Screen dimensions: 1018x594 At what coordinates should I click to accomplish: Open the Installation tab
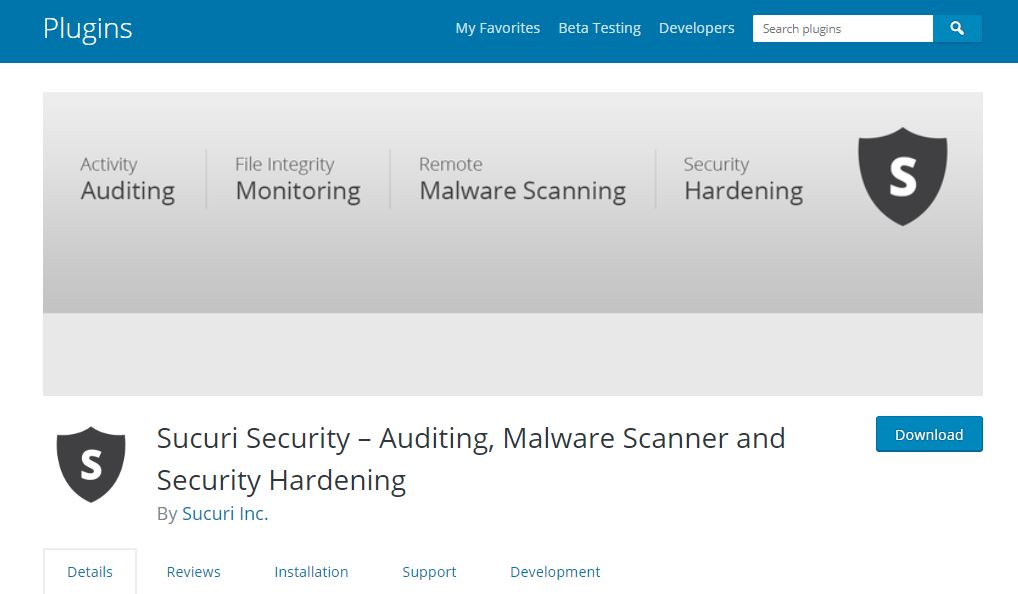tap(311, 572)
